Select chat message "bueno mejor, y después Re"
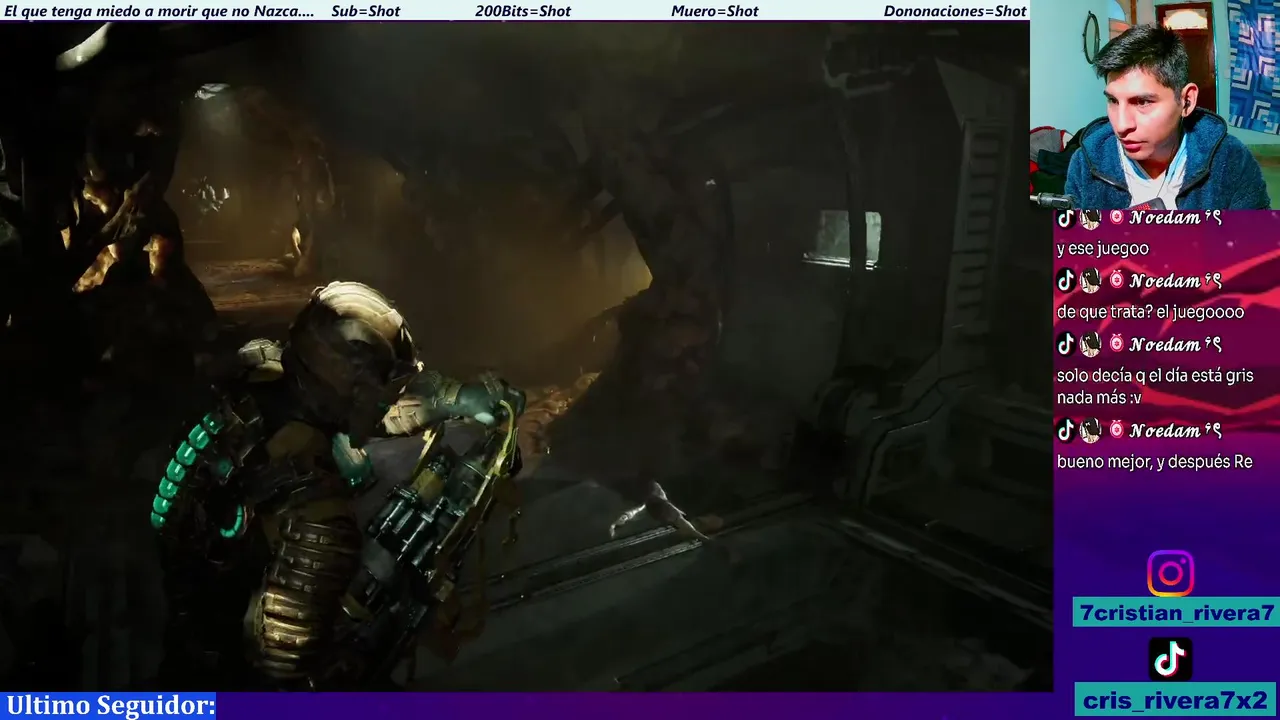1280x720 pixels. [x=1155, y=462]
